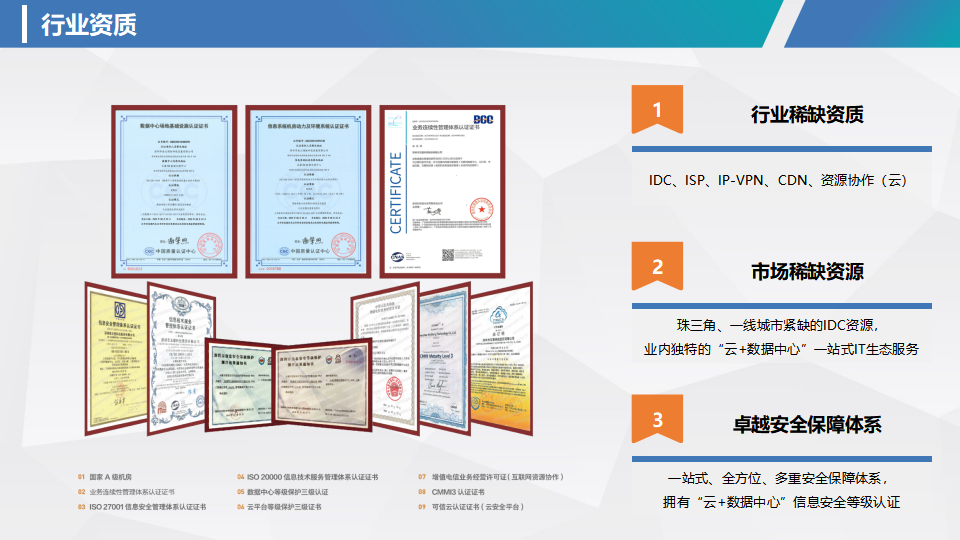Click the IDC、ISP、IP-VPN、CDN text line
The height and width of the screenshot is (540, 960).
[x=777, y=181]
